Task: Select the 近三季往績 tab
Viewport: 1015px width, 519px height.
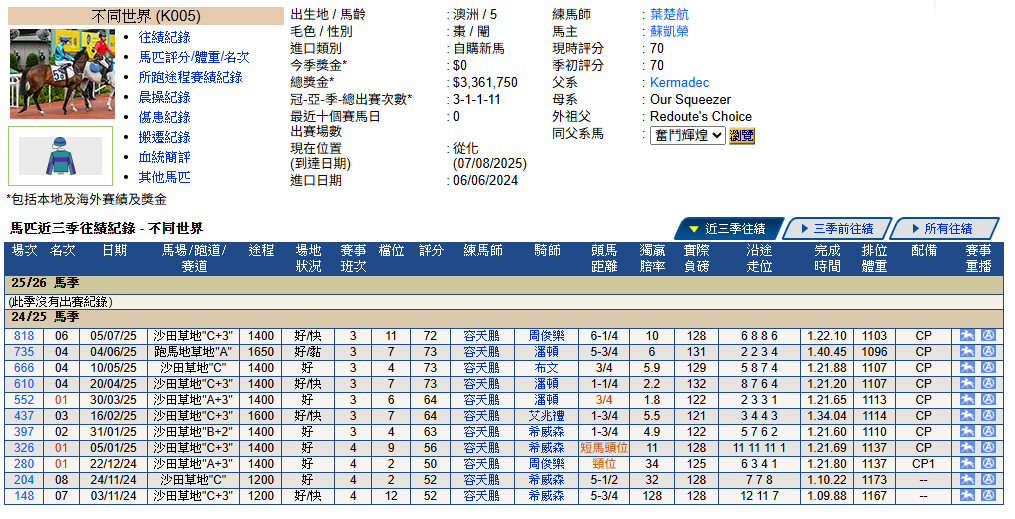Action: (730, 228)
